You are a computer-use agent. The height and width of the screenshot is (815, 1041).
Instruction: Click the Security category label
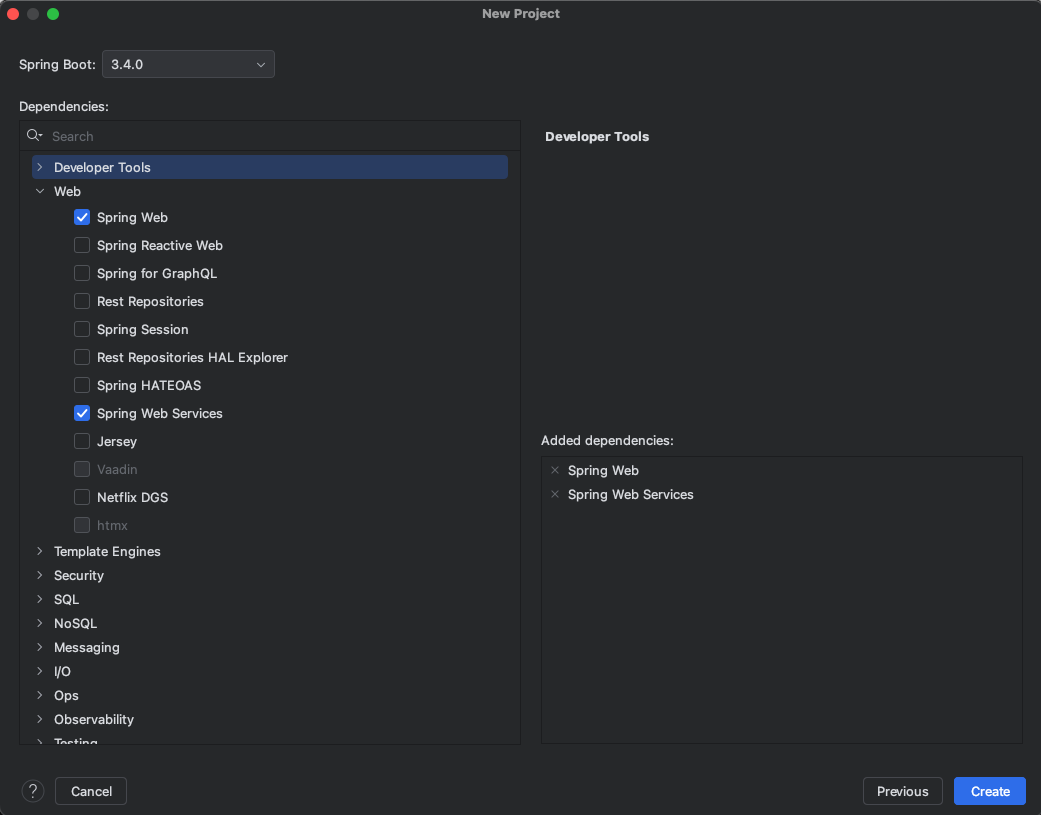click(x=78, y=575)
